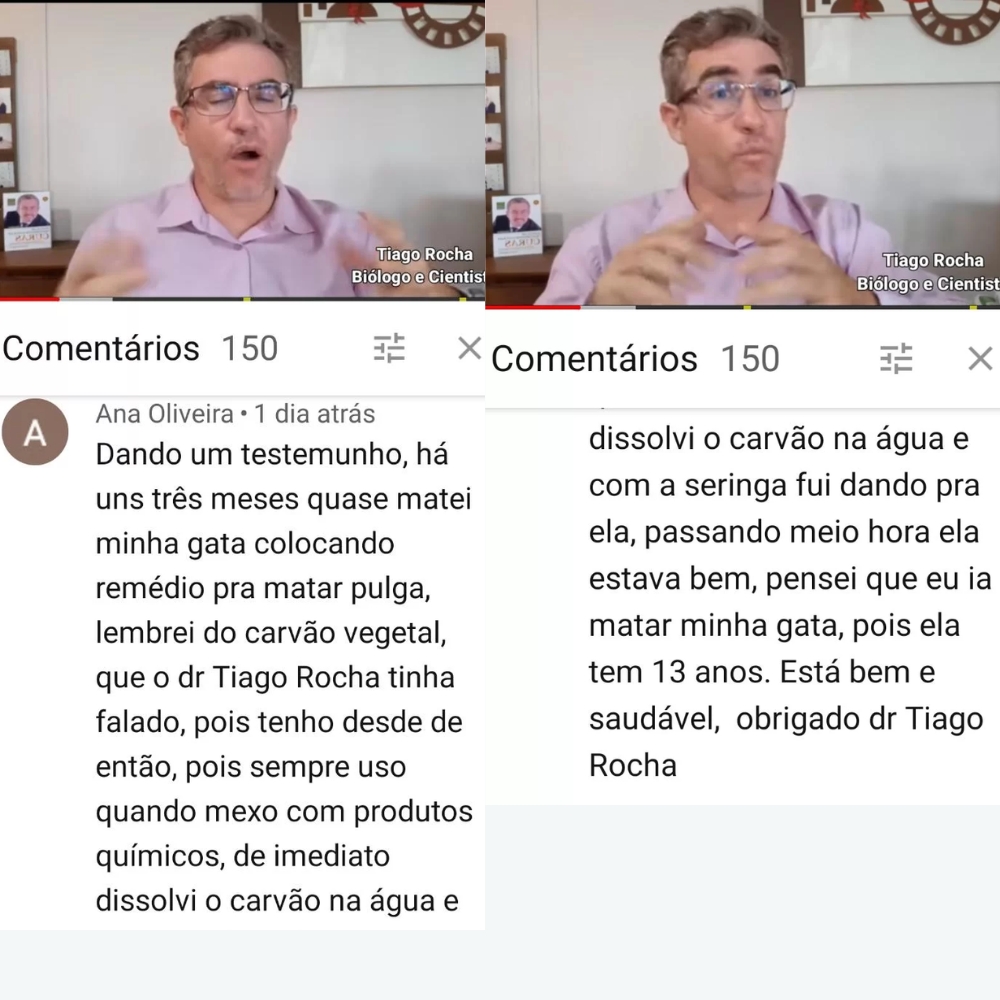Select comment text ending 'obrigado dr Tiago Rocha'
1000x1000 pixels.
coord(790,602)
